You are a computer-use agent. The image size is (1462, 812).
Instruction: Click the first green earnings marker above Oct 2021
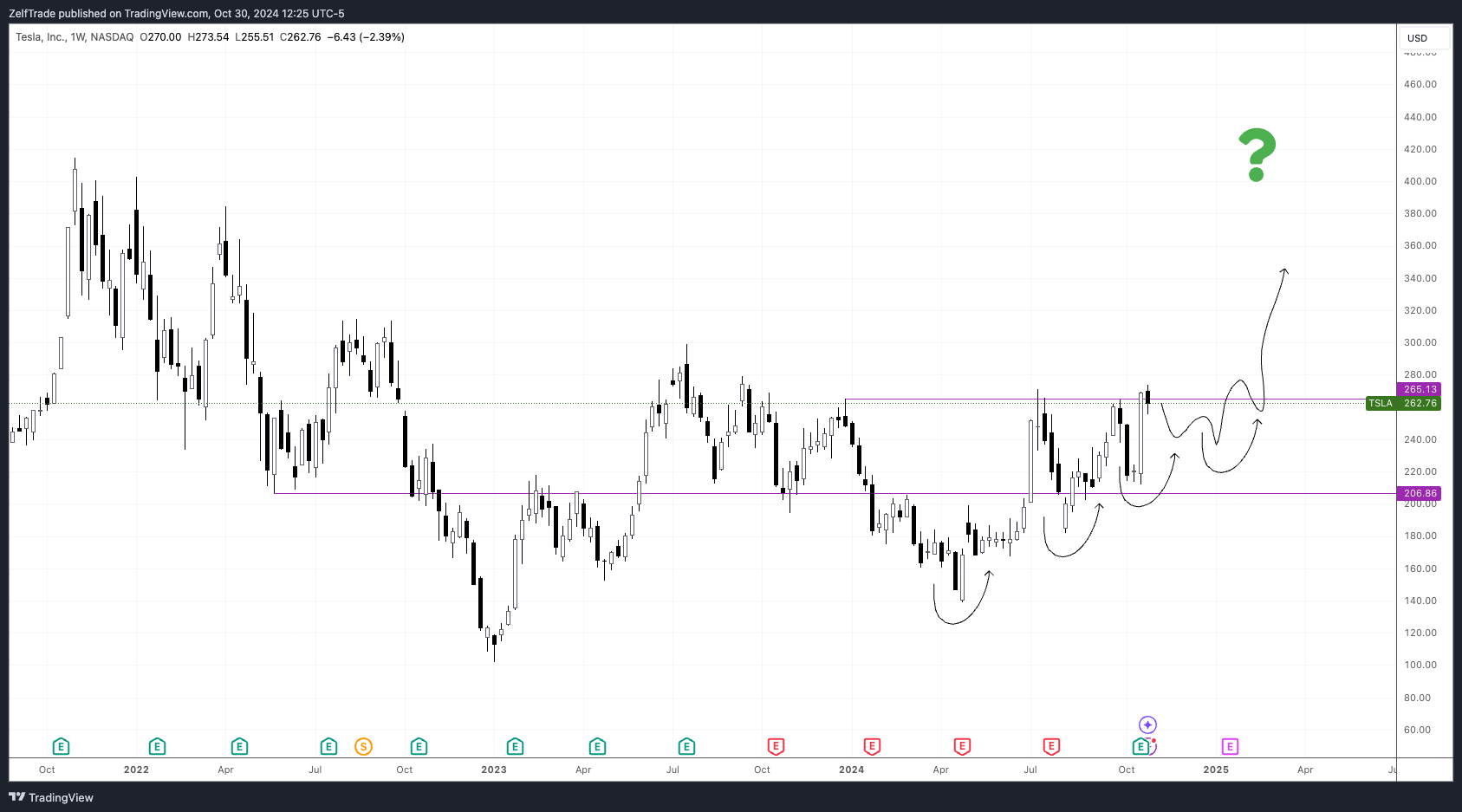click(61, 746)
